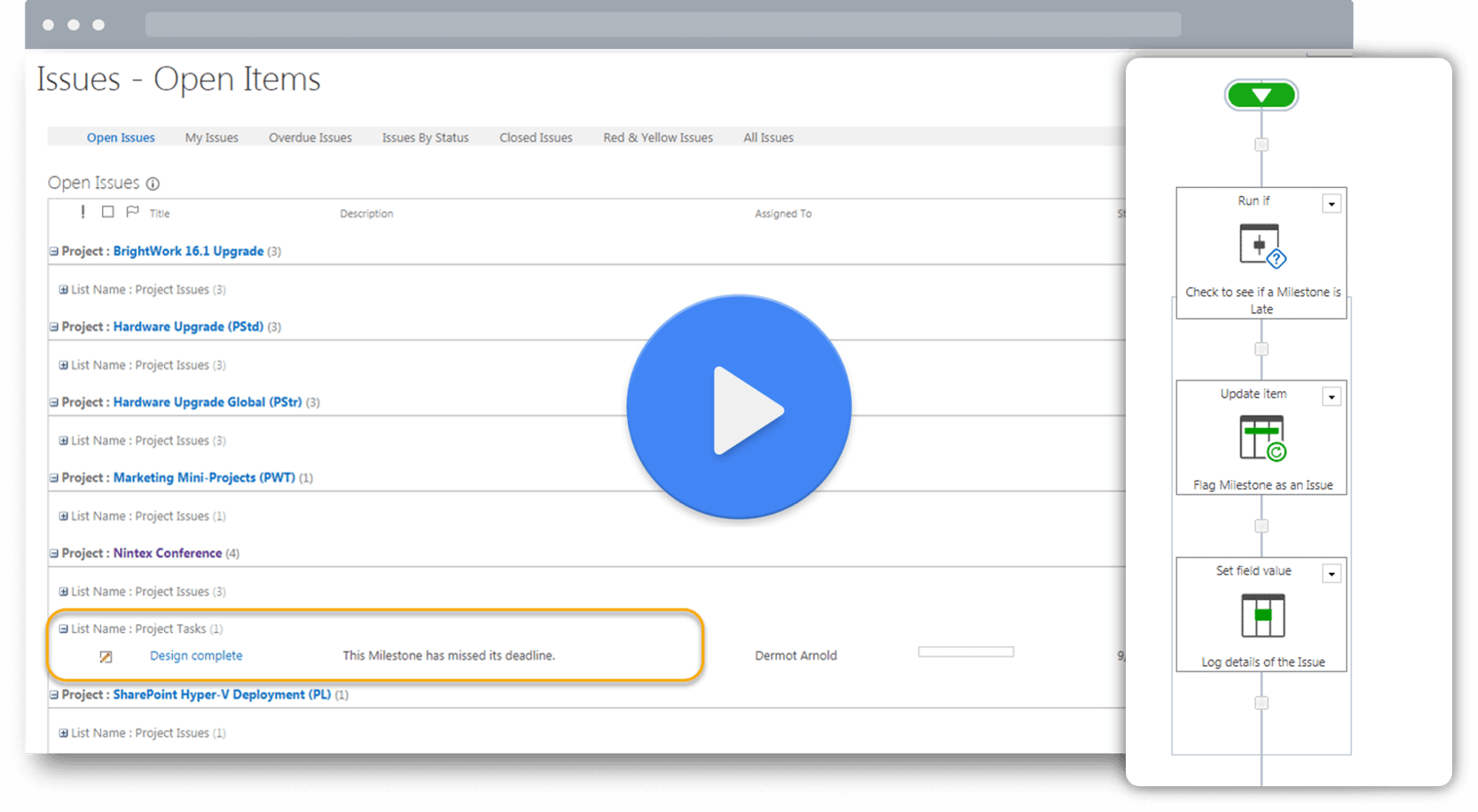Click the 'Flag Milestone as an Issue' label
Viewport: 1478px width, 812px height.
coord(1263,485)
